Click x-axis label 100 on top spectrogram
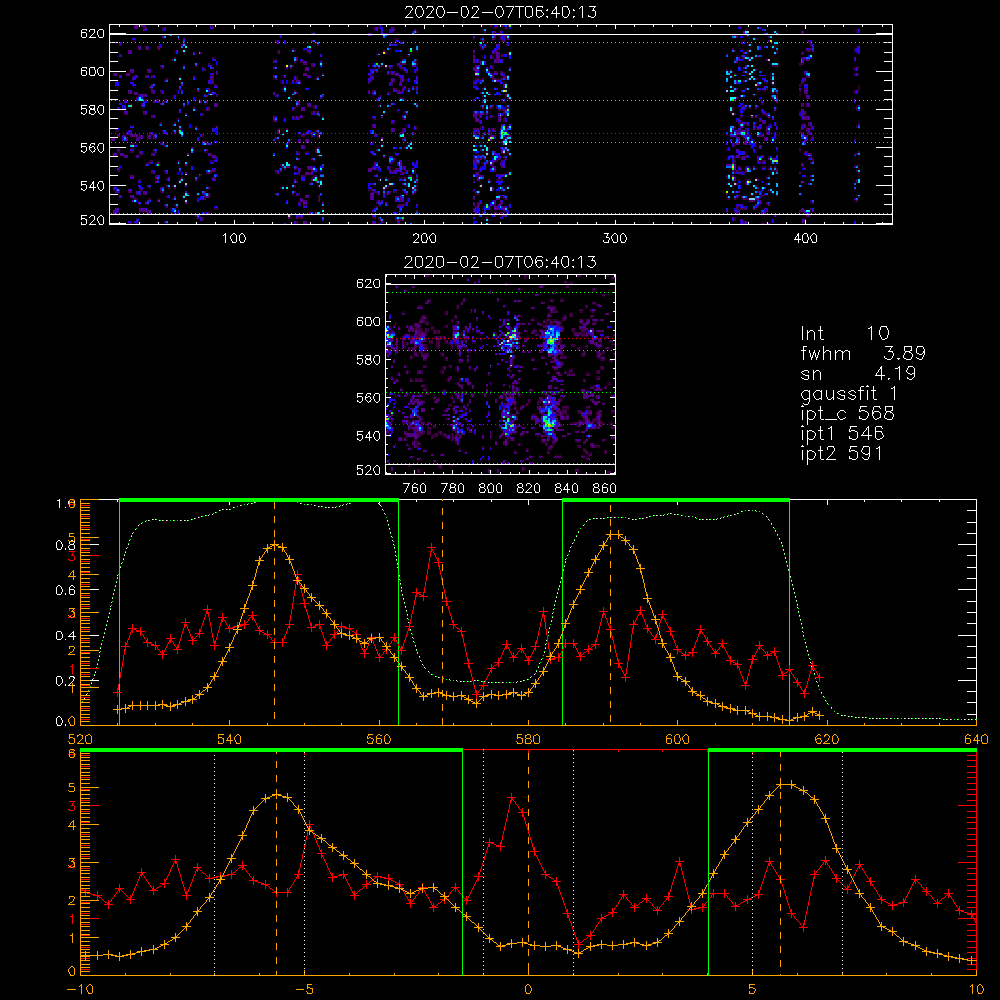Screen dimensions: 1000x1000 click(x=234, y=239)
